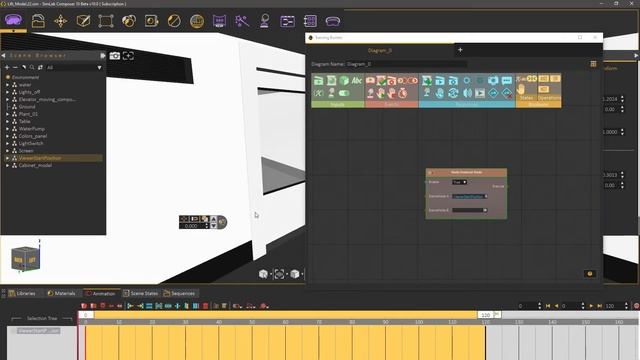
Task: Open the second empty SceneNode dropdown on node
Action: tap(469, 210)
